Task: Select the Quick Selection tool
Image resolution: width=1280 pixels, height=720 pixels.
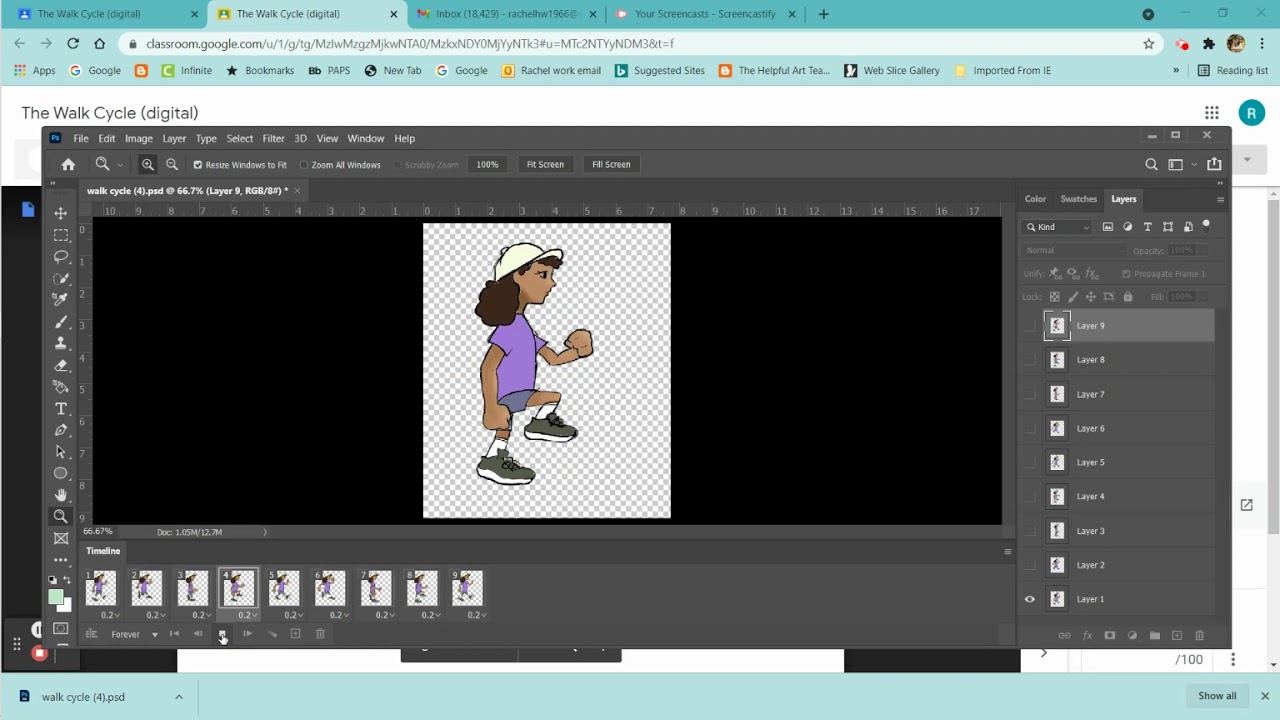Action: pyautogui.click(x=61, y=278)
